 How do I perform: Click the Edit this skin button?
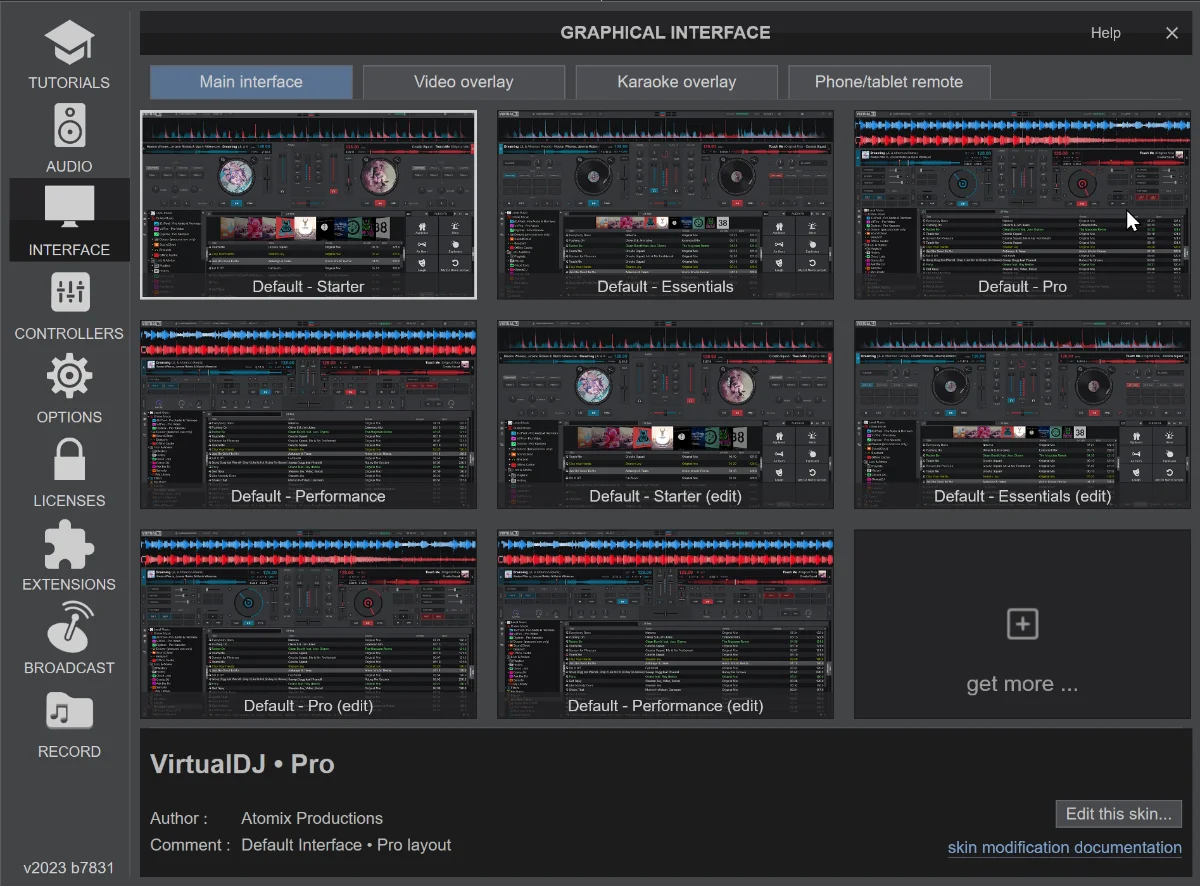pyautogui.click(x=1119, y=814)
